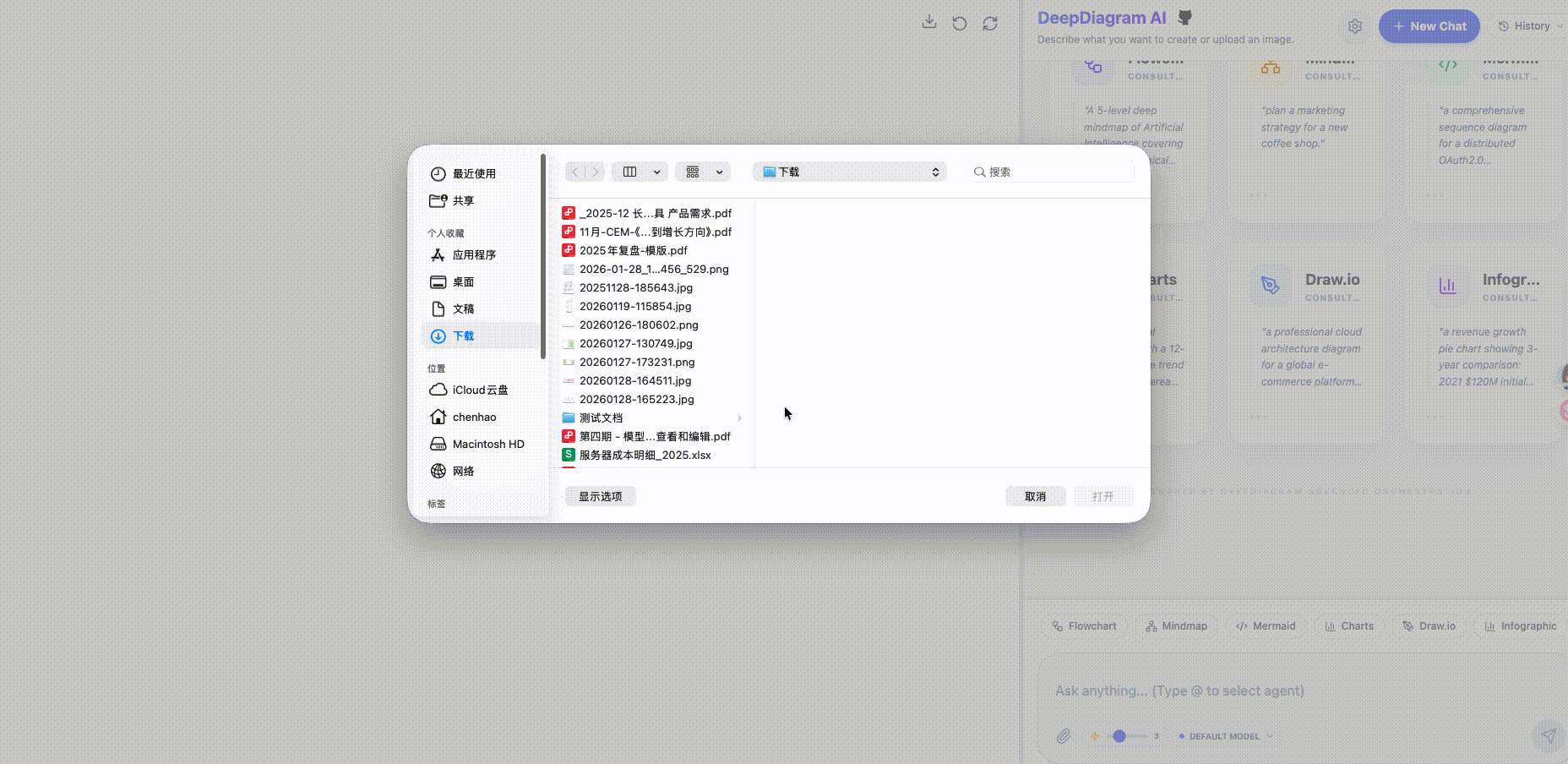Screen dimensions: 1568x764
Task: Open the 下载 folder location popup
Action: [x=849, y=172]
